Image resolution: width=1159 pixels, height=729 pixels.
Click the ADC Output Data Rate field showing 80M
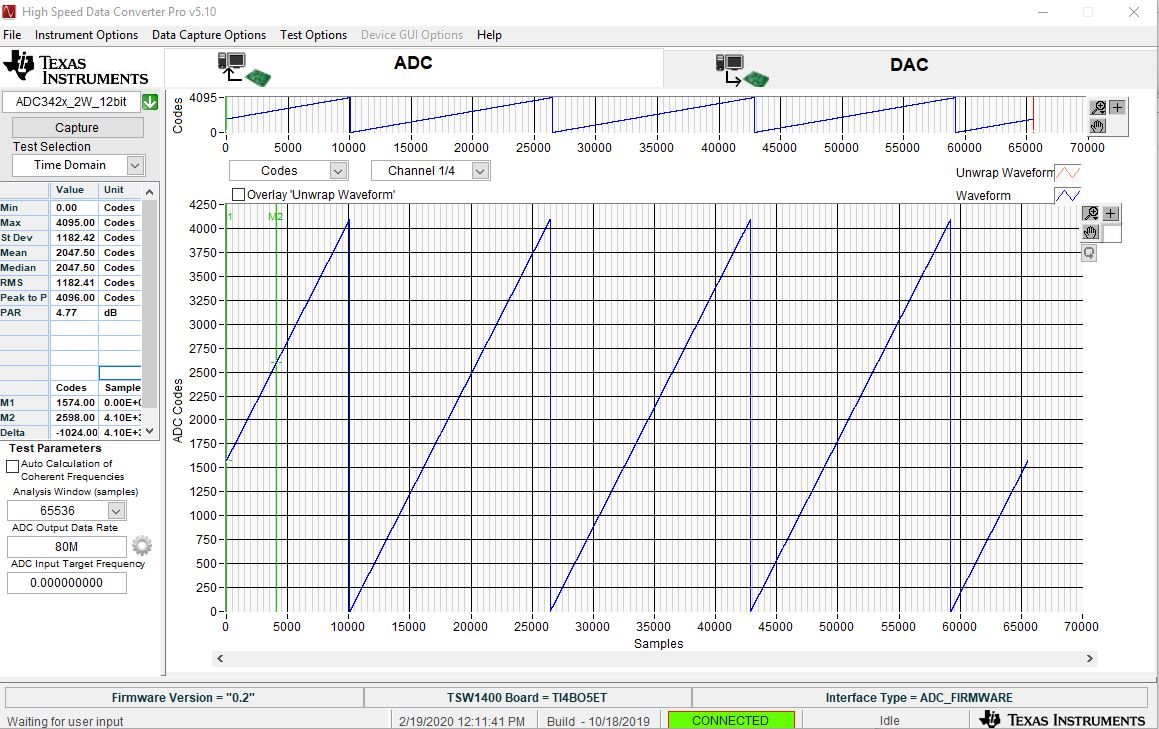tap(67, 546)
